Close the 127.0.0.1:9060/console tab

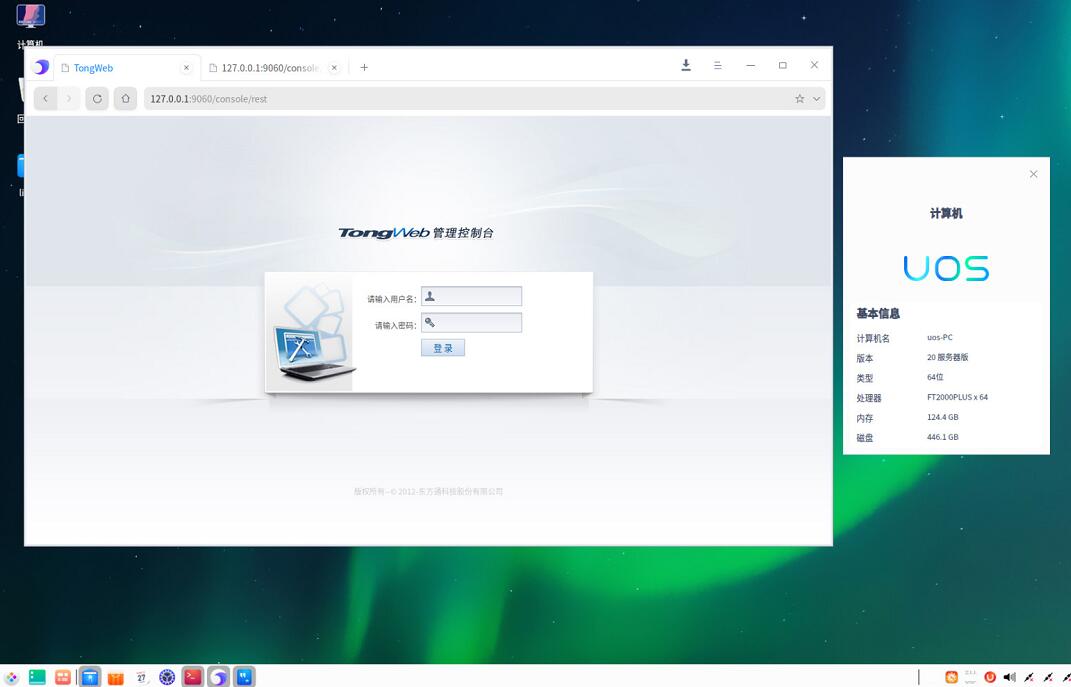(334, 68)
